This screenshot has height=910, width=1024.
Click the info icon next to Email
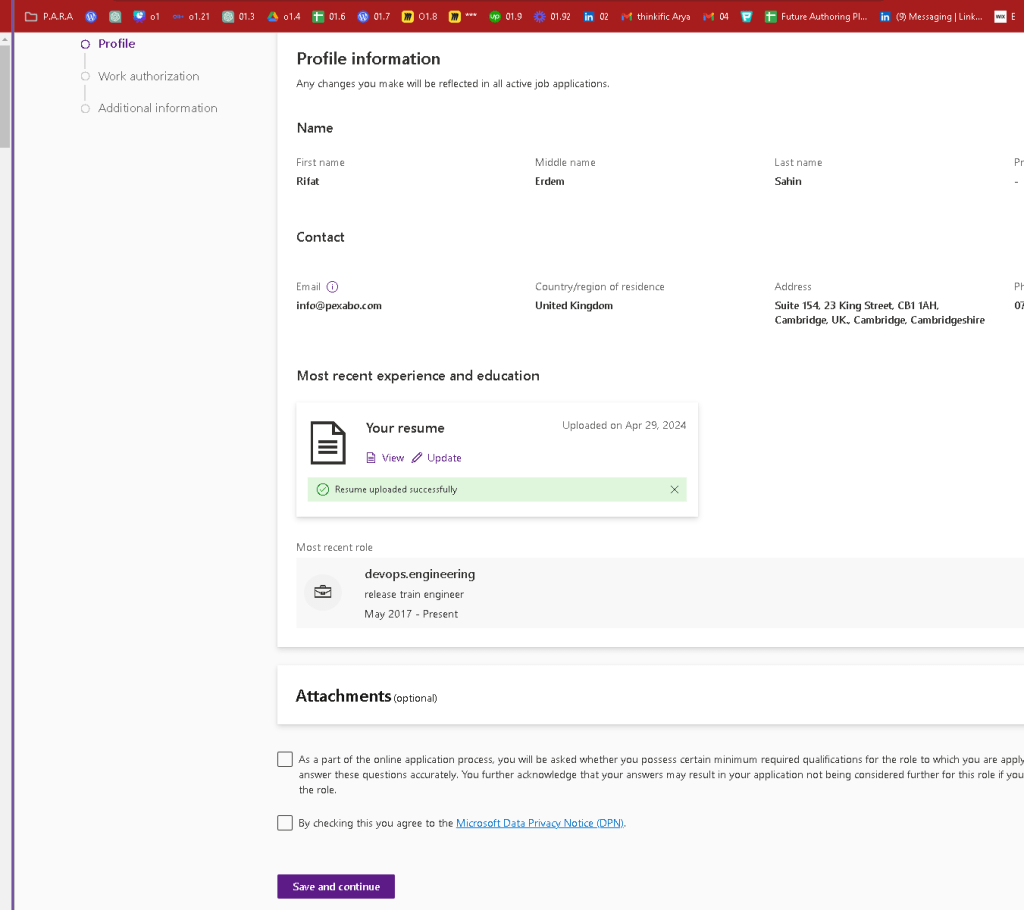click(x=332, y=287)
